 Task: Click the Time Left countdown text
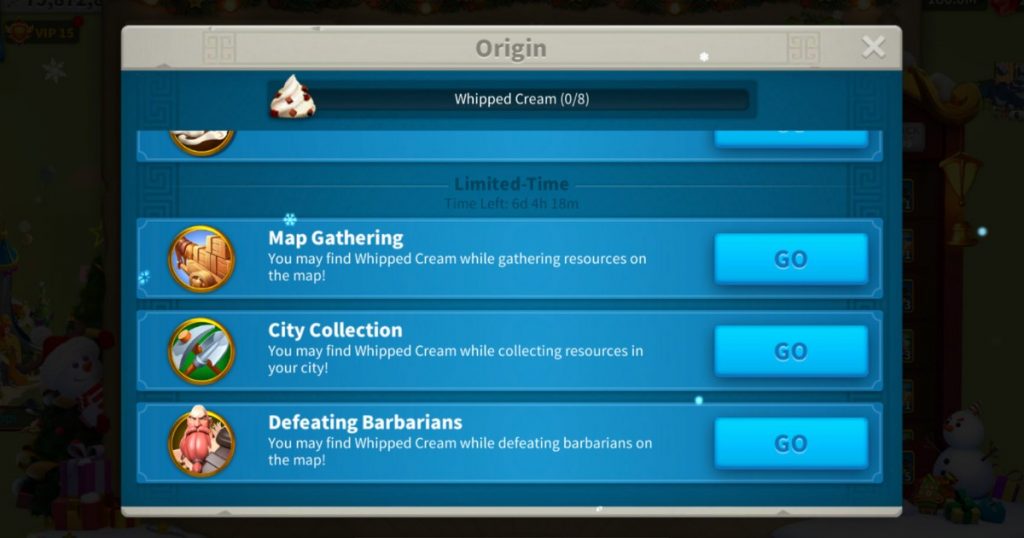point(511,203)
